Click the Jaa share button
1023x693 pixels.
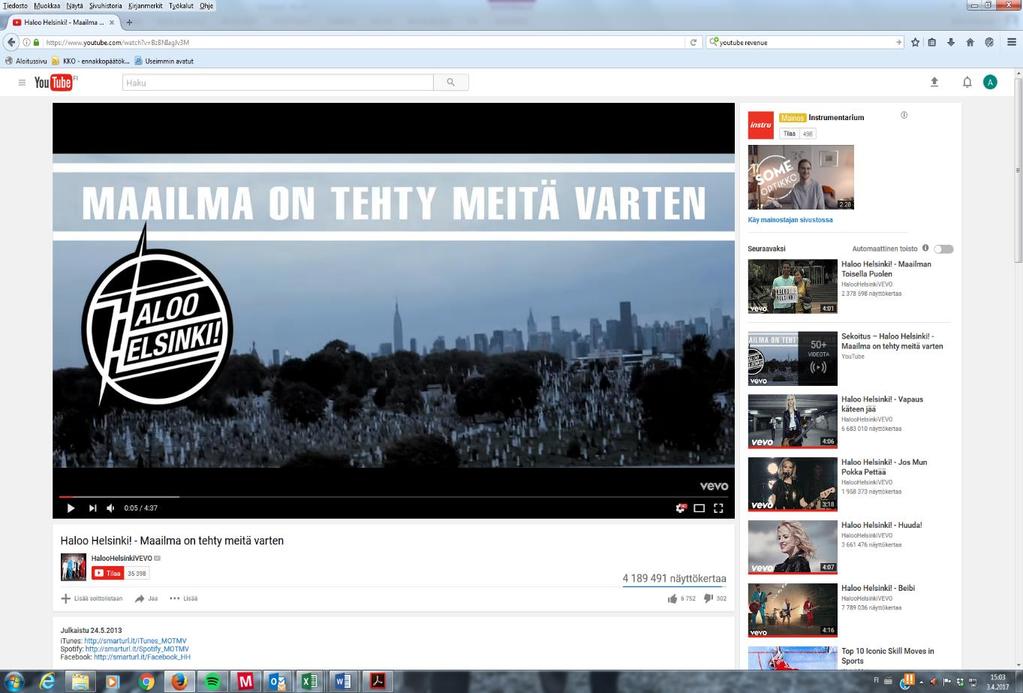(x=146, y=598)
